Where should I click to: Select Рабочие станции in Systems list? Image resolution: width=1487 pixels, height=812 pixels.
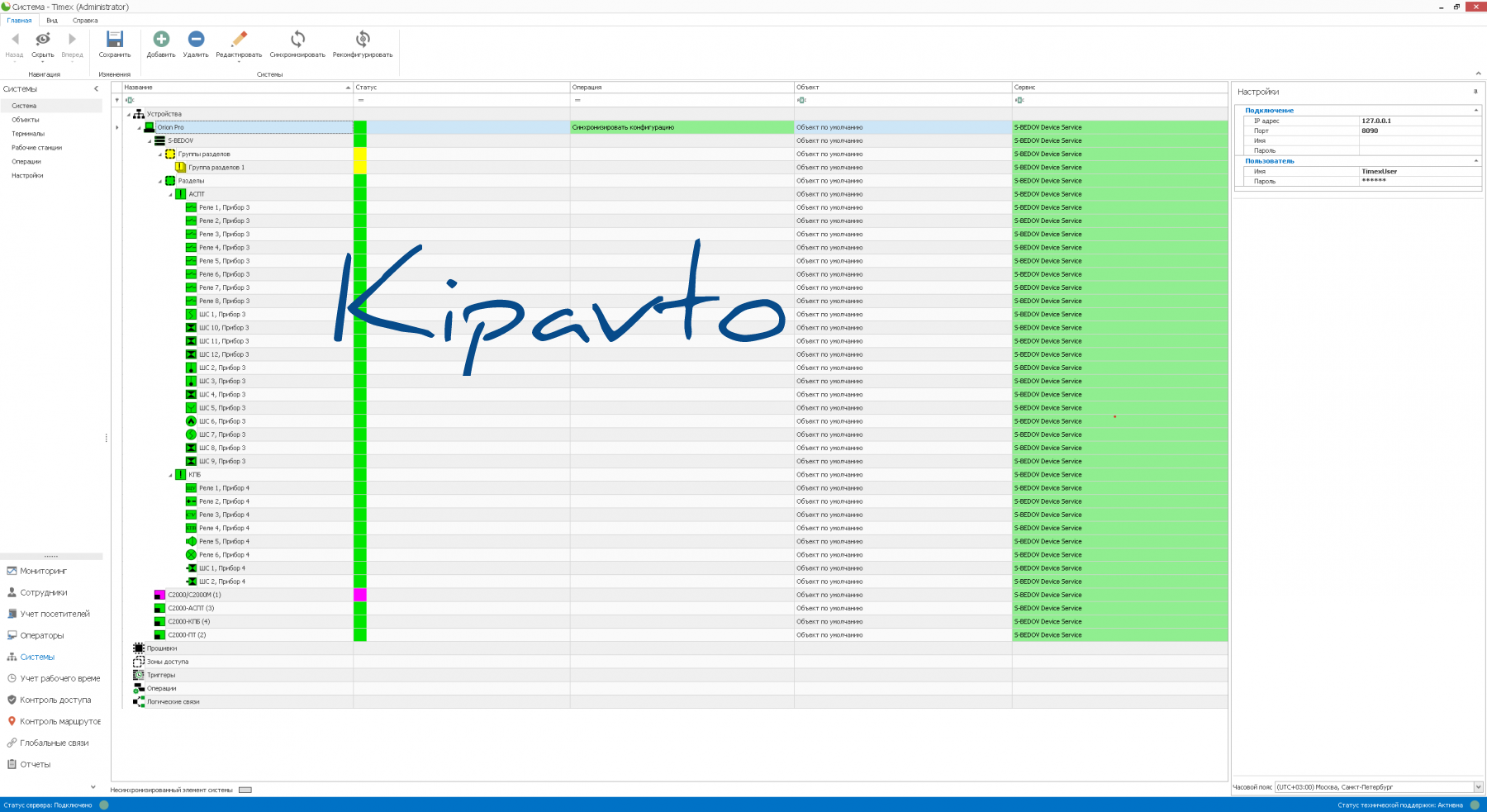[36, 148]
